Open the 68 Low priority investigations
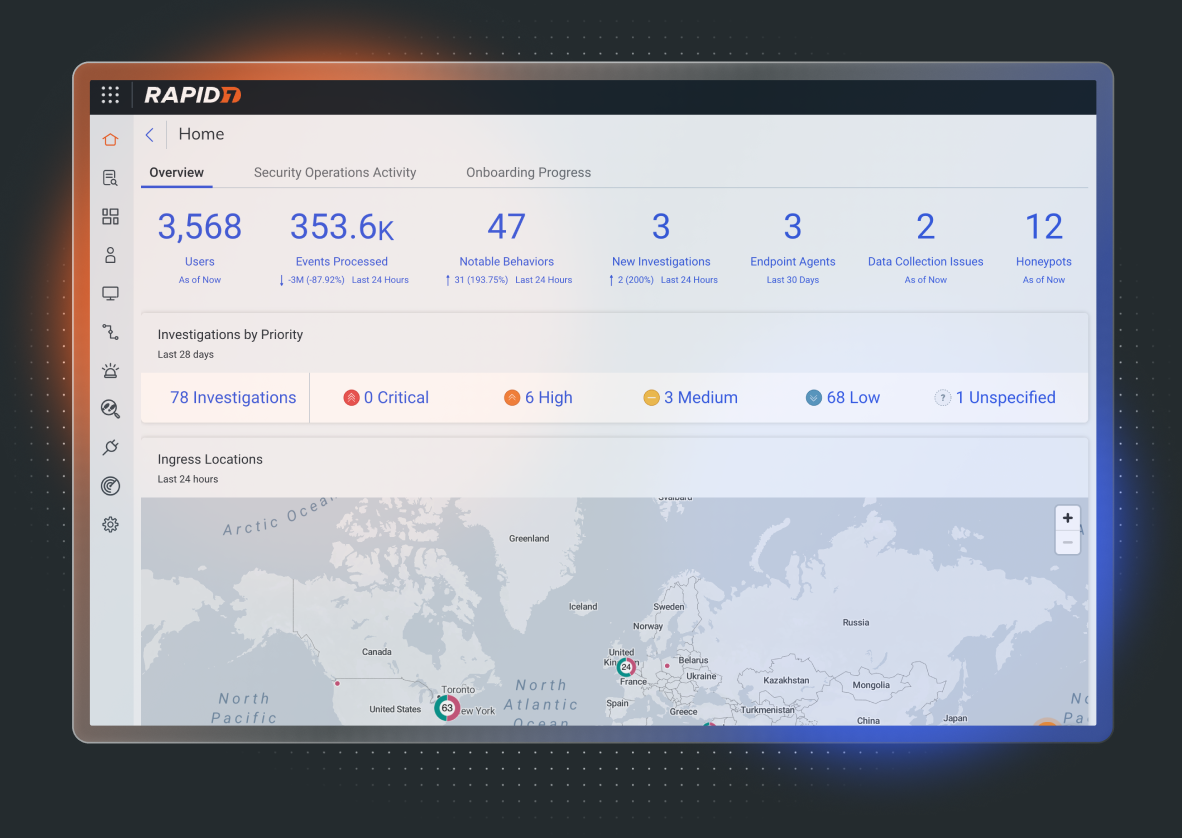The width and height of the screenshot is (1182, 838). click(843, 398)
